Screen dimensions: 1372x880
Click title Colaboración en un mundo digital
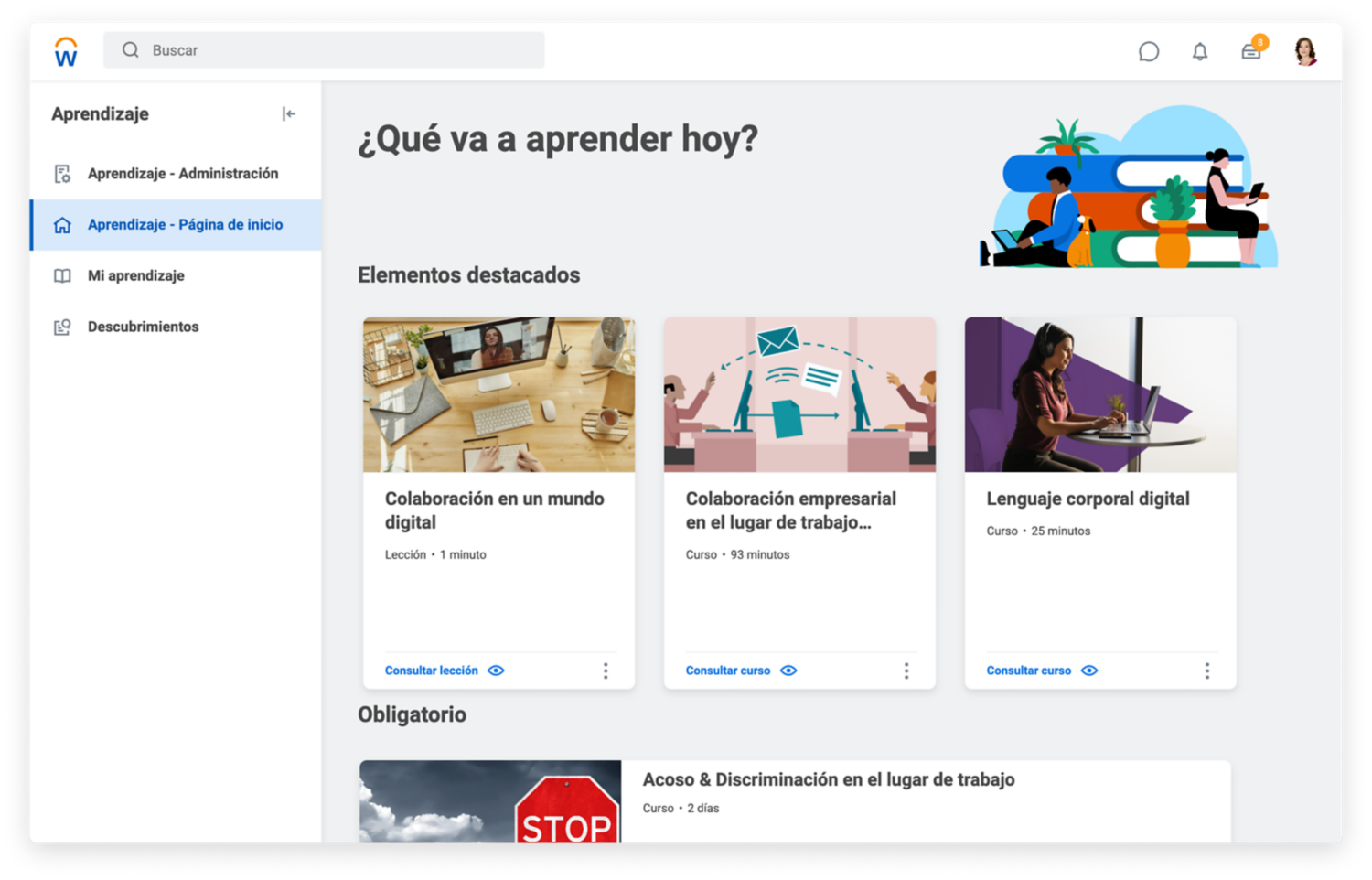click(494, 510)
